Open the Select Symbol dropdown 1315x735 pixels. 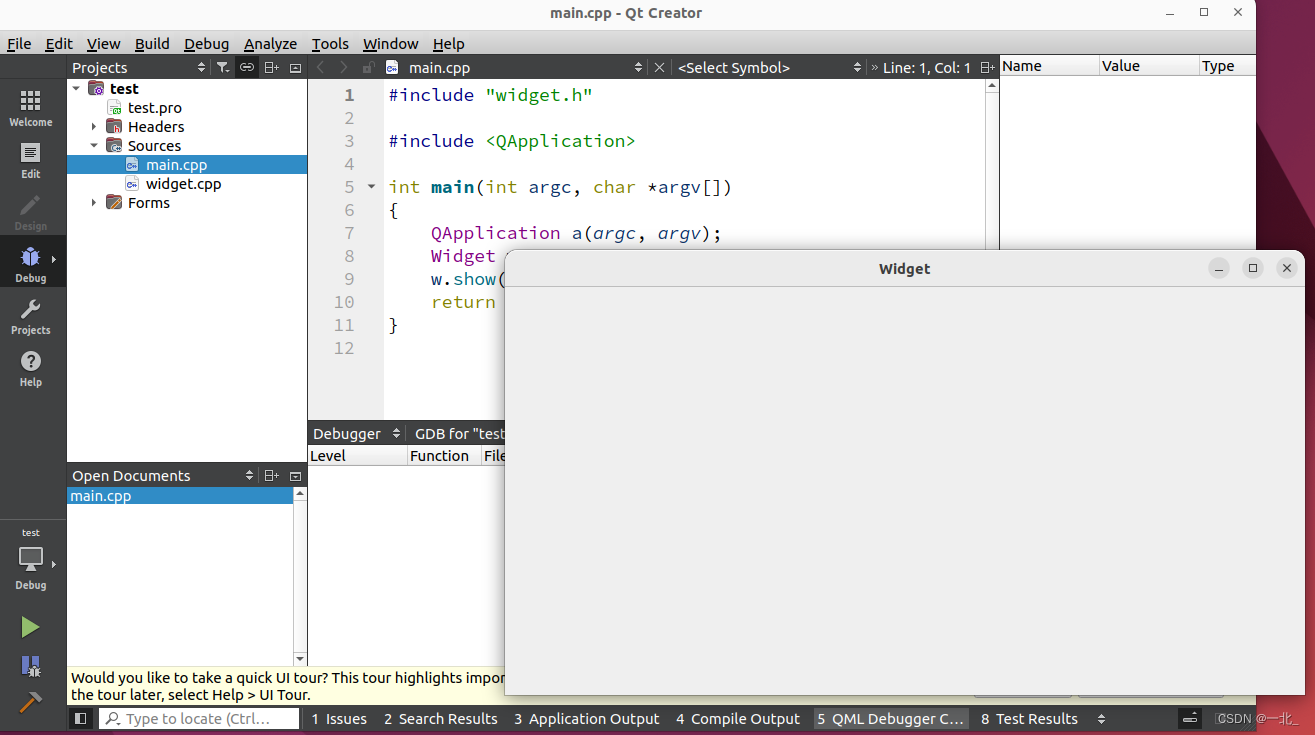point(857,67)
